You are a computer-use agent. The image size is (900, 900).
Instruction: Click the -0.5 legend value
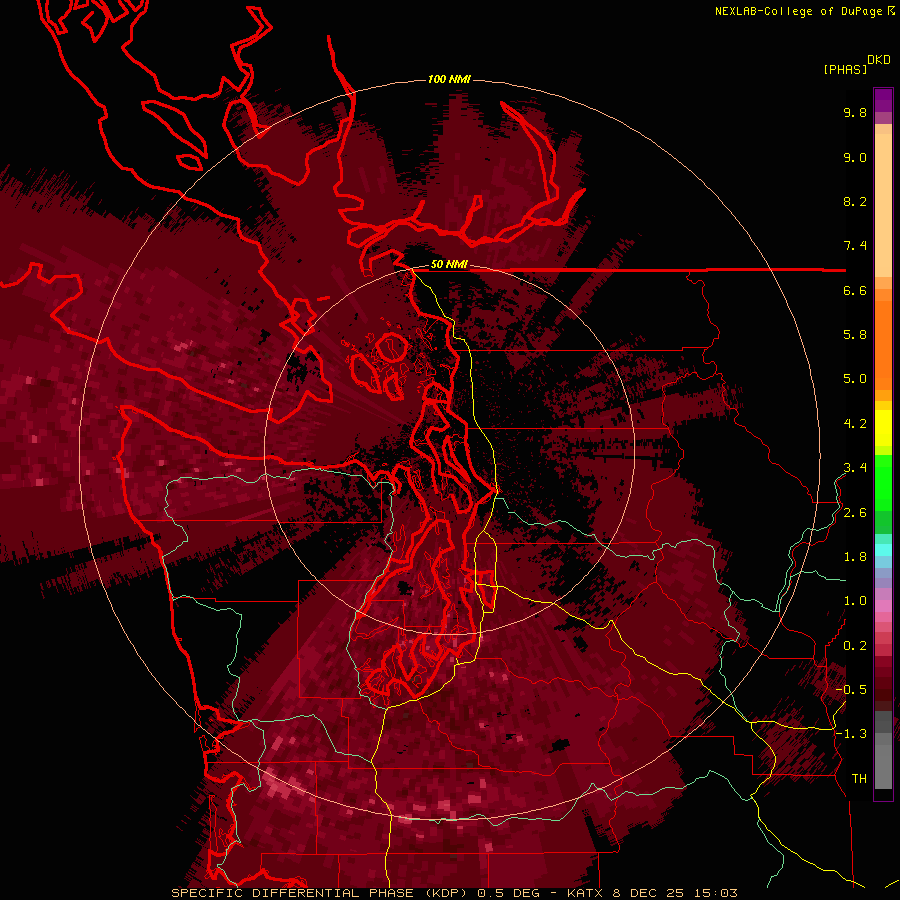[x=851, y=690]
